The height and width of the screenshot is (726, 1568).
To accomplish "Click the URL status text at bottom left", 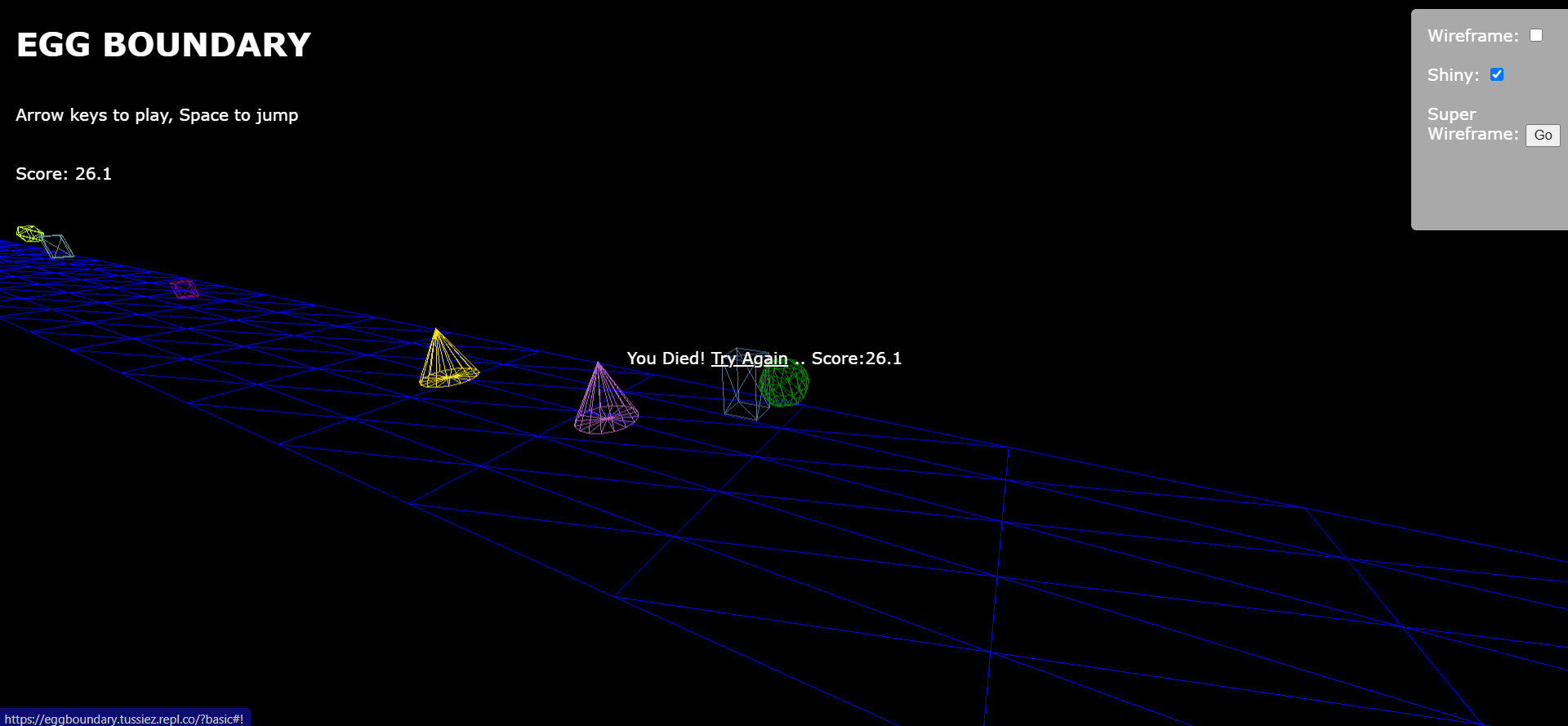I will pos(124,719).
